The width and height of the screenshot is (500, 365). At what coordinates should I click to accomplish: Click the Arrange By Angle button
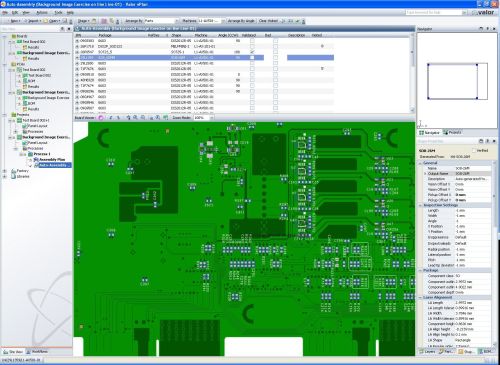[x=241, y=21]
